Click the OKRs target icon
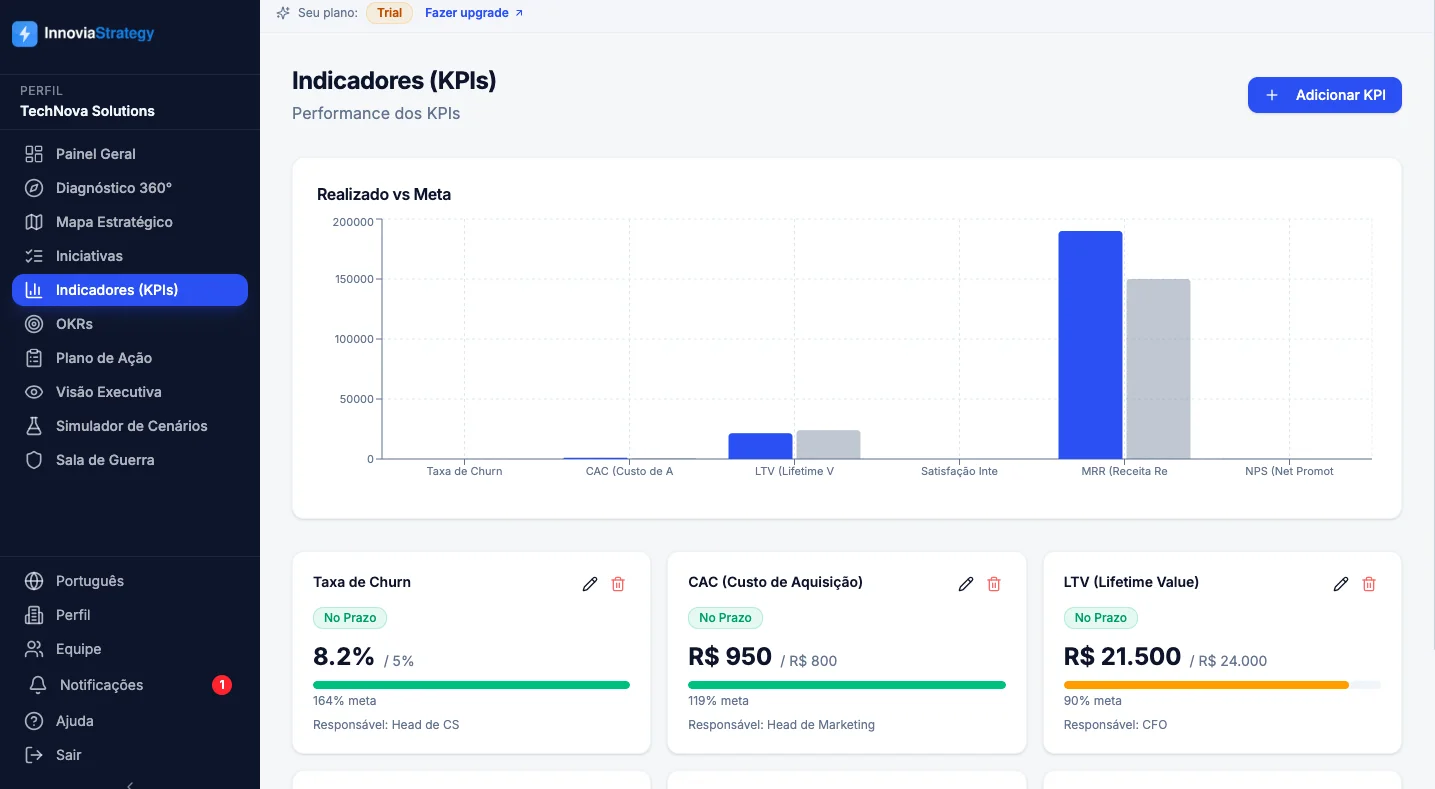This screenshot has width=1435, height=789. (x=34, y=324)
